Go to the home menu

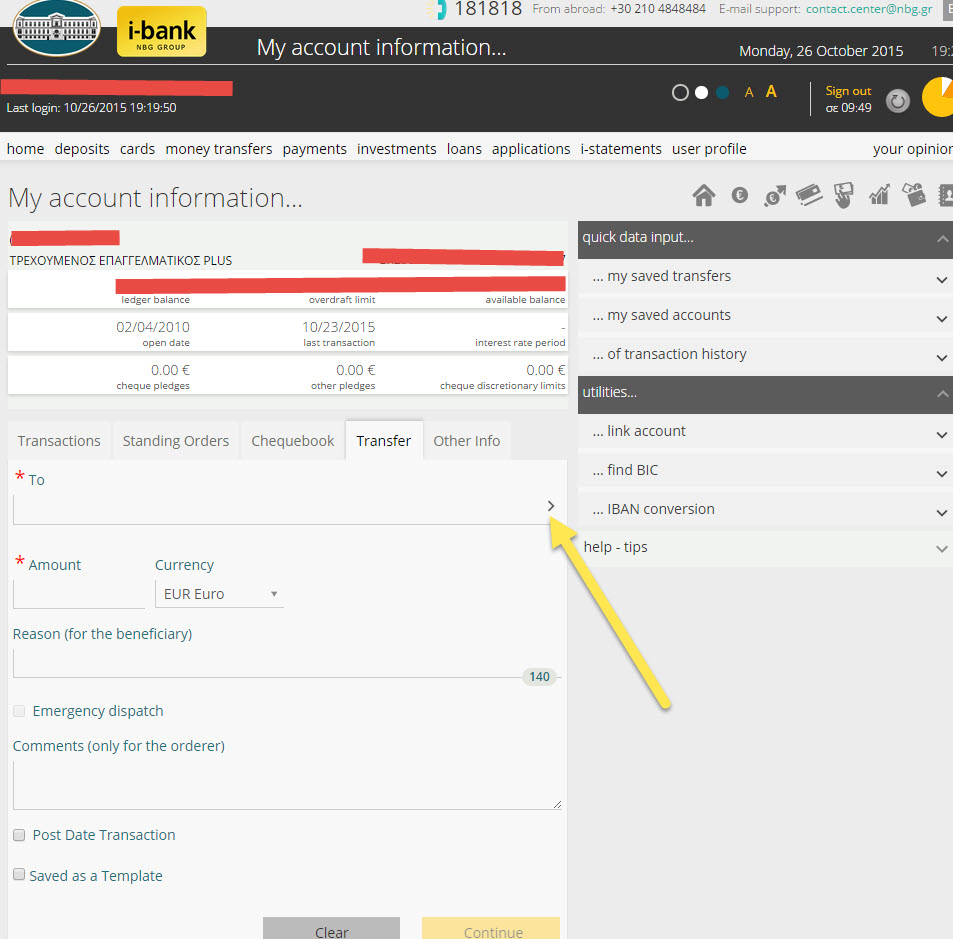[26, 149]
